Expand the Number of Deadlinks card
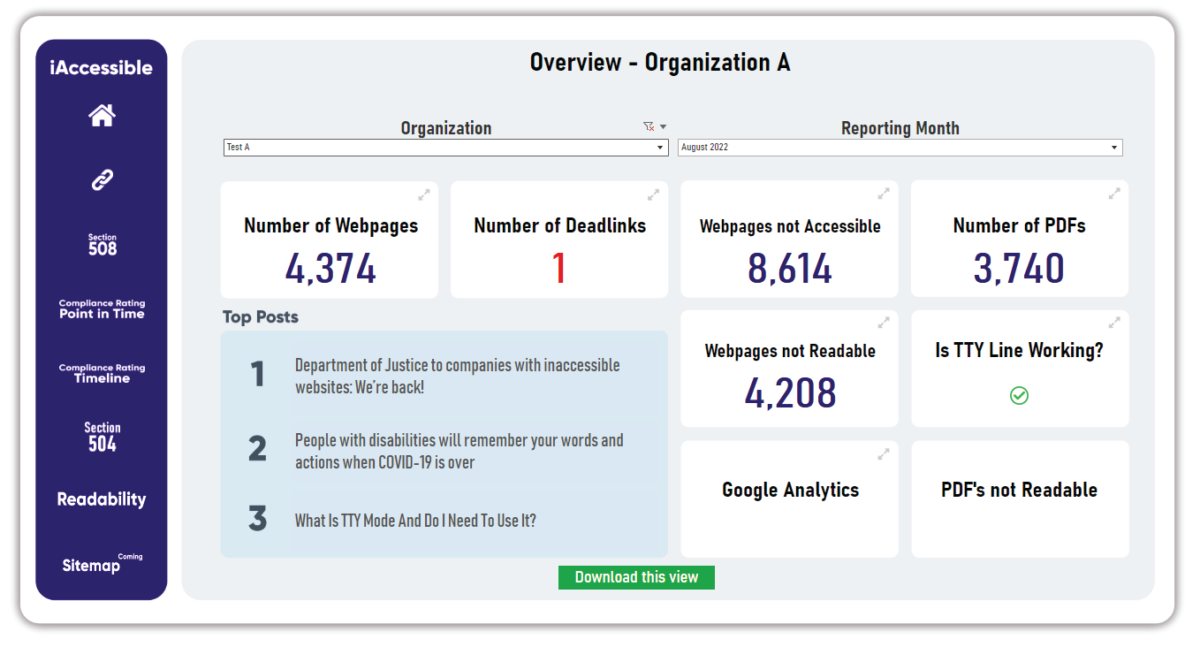Image resolution: width=1200 pixels, height=647 pixels. point(653,194)
